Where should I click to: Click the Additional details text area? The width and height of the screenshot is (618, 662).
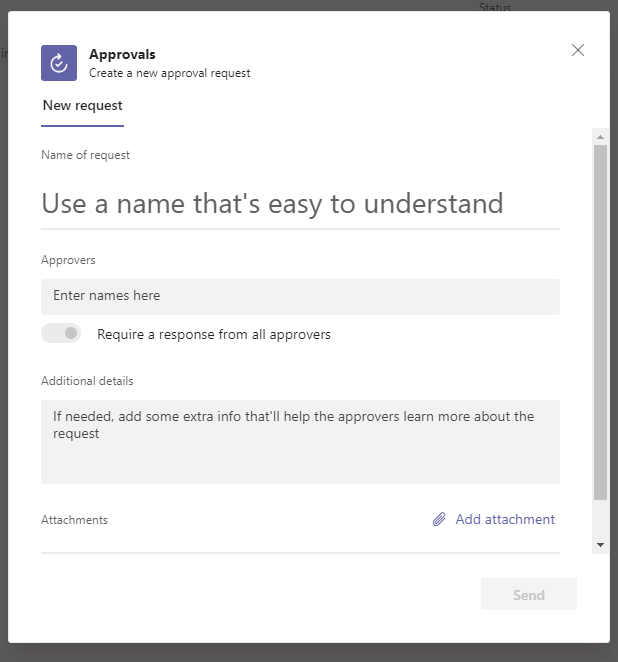(x=300, y=441)
